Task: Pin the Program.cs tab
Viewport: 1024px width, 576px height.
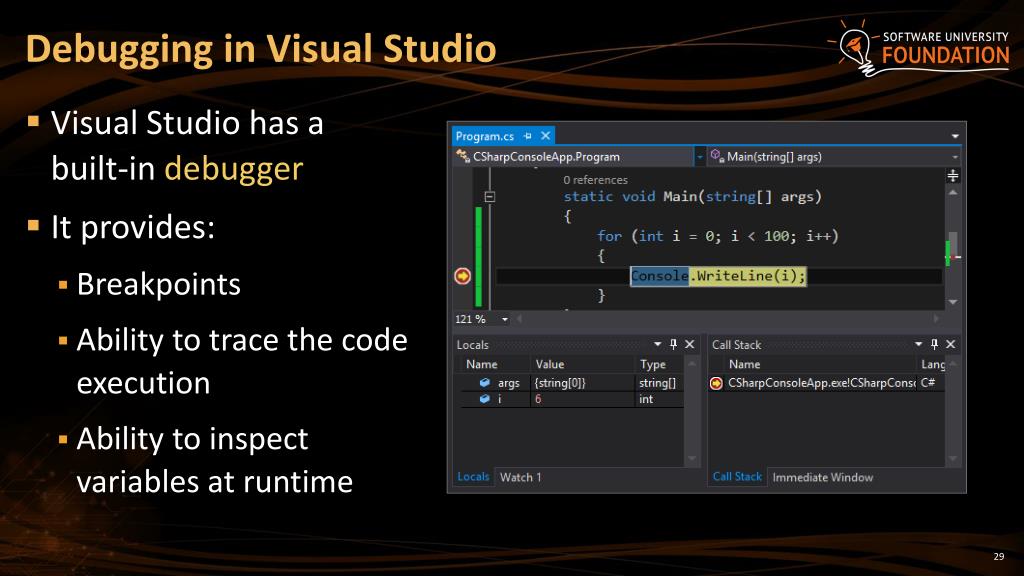Action: pos(528,136)
